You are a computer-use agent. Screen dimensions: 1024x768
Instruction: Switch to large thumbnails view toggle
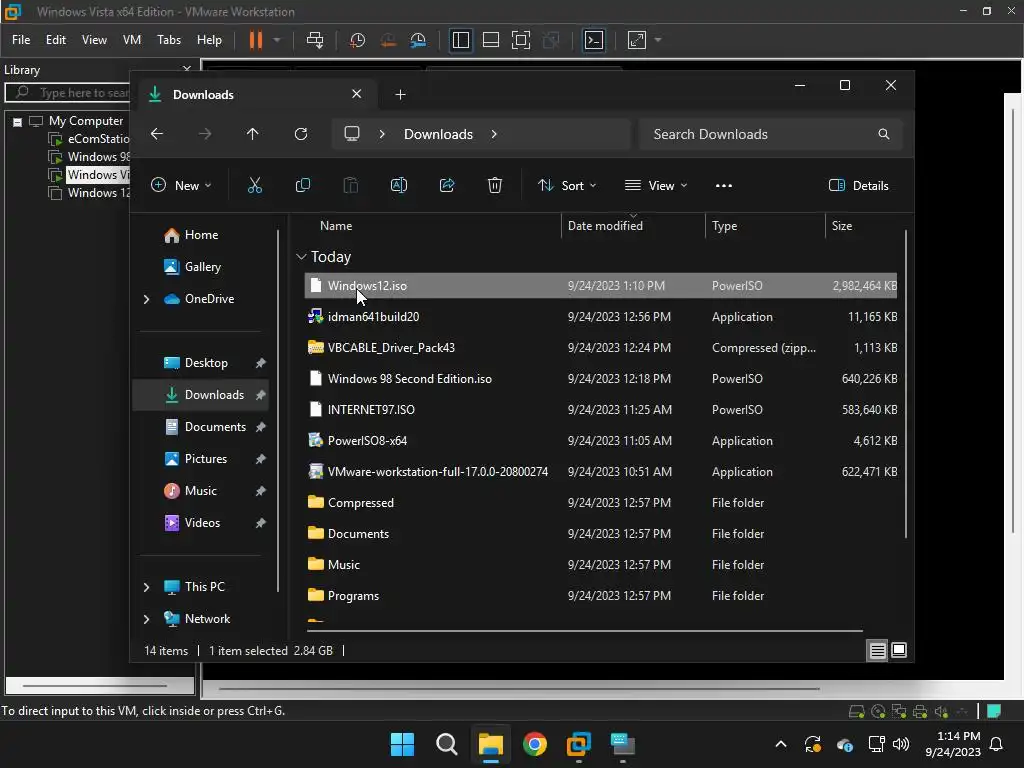(899, 650)
